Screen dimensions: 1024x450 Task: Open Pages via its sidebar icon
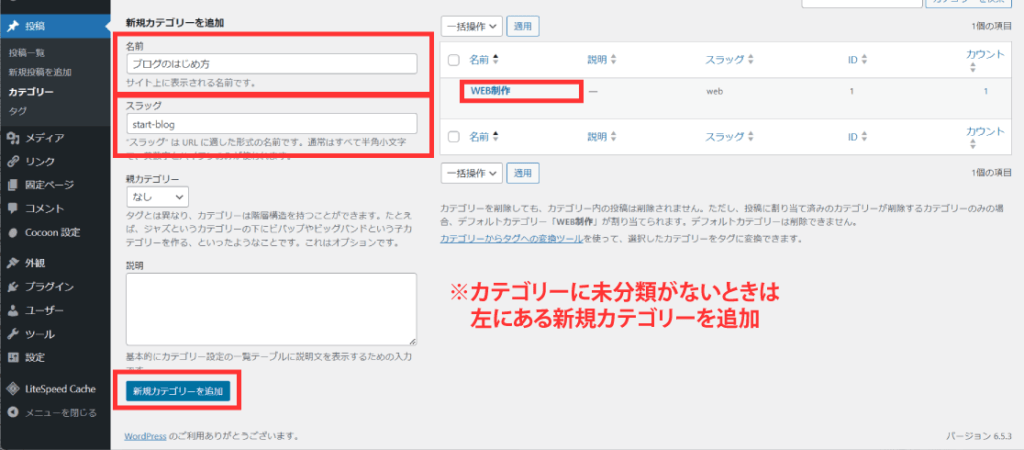click(x=13, y=185)
